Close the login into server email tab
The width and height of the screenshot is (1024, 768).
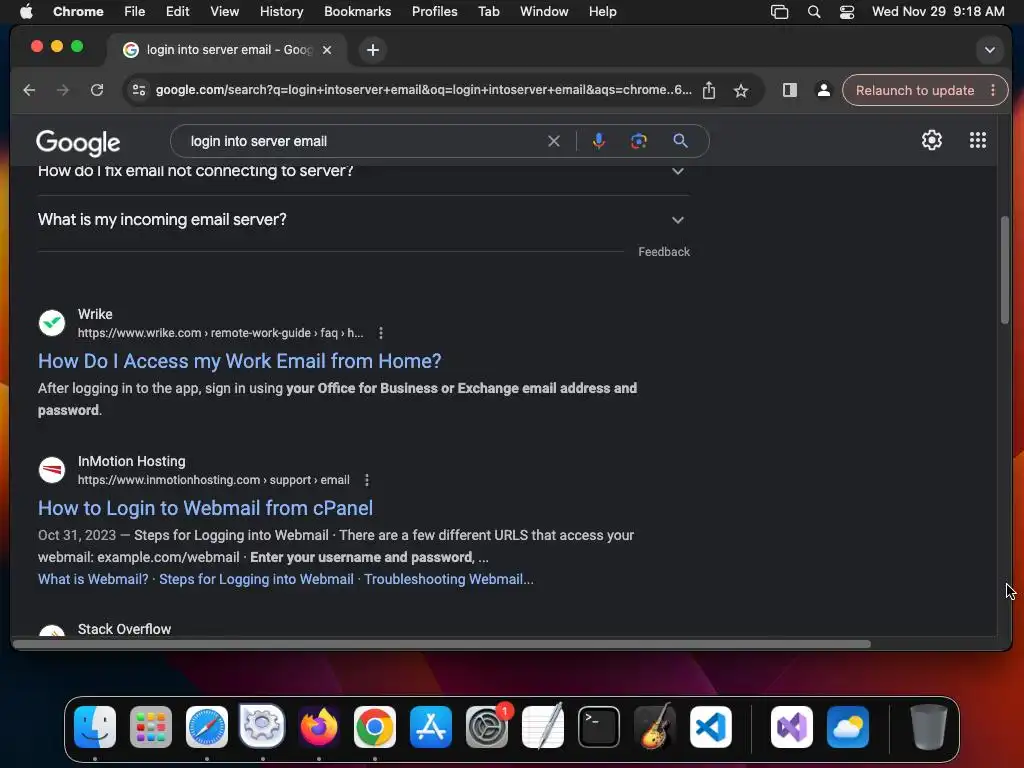point(327,50)
